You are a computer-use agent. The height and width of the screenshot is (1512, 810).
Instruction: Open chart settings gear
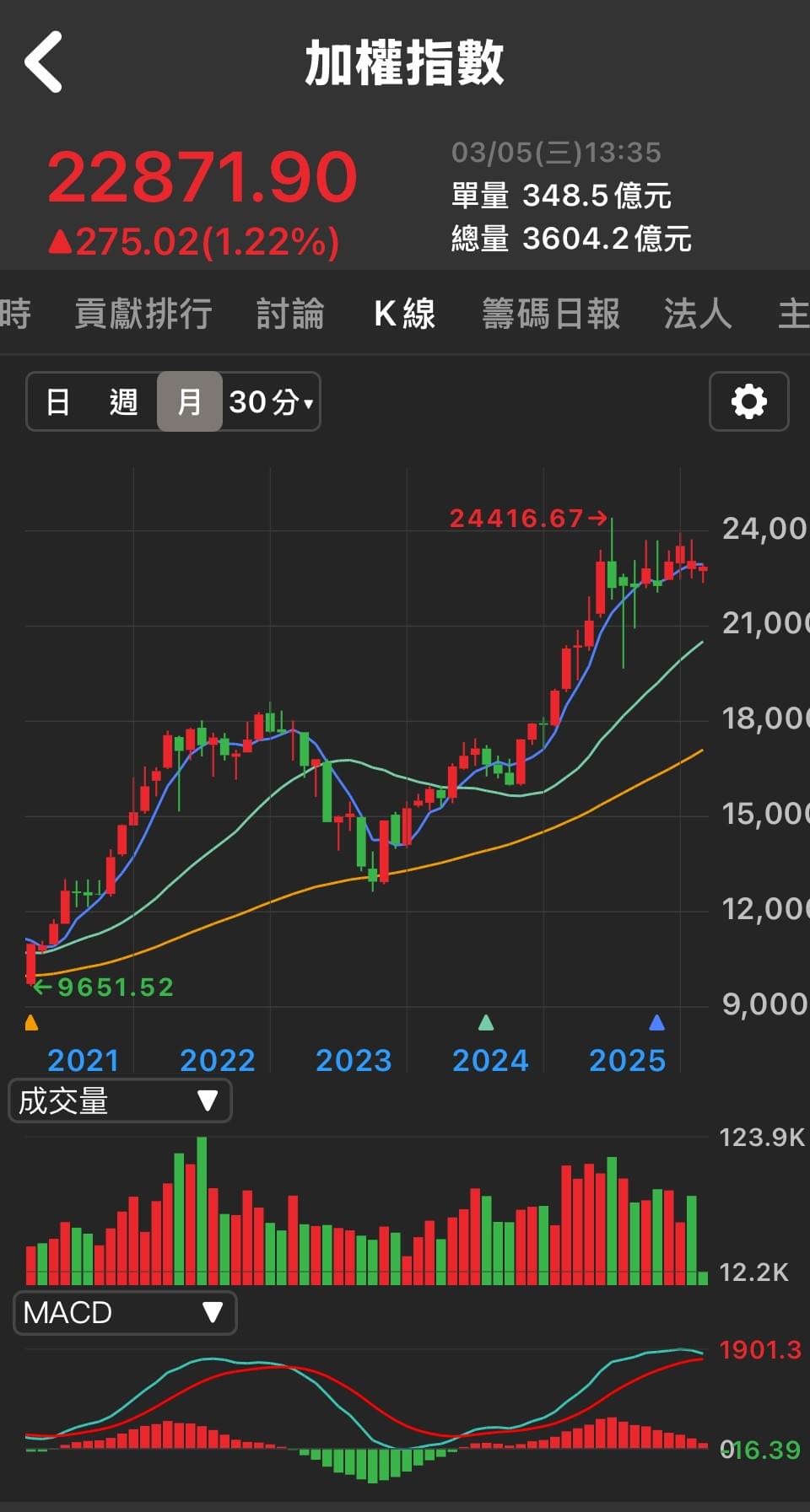(748, 401)
